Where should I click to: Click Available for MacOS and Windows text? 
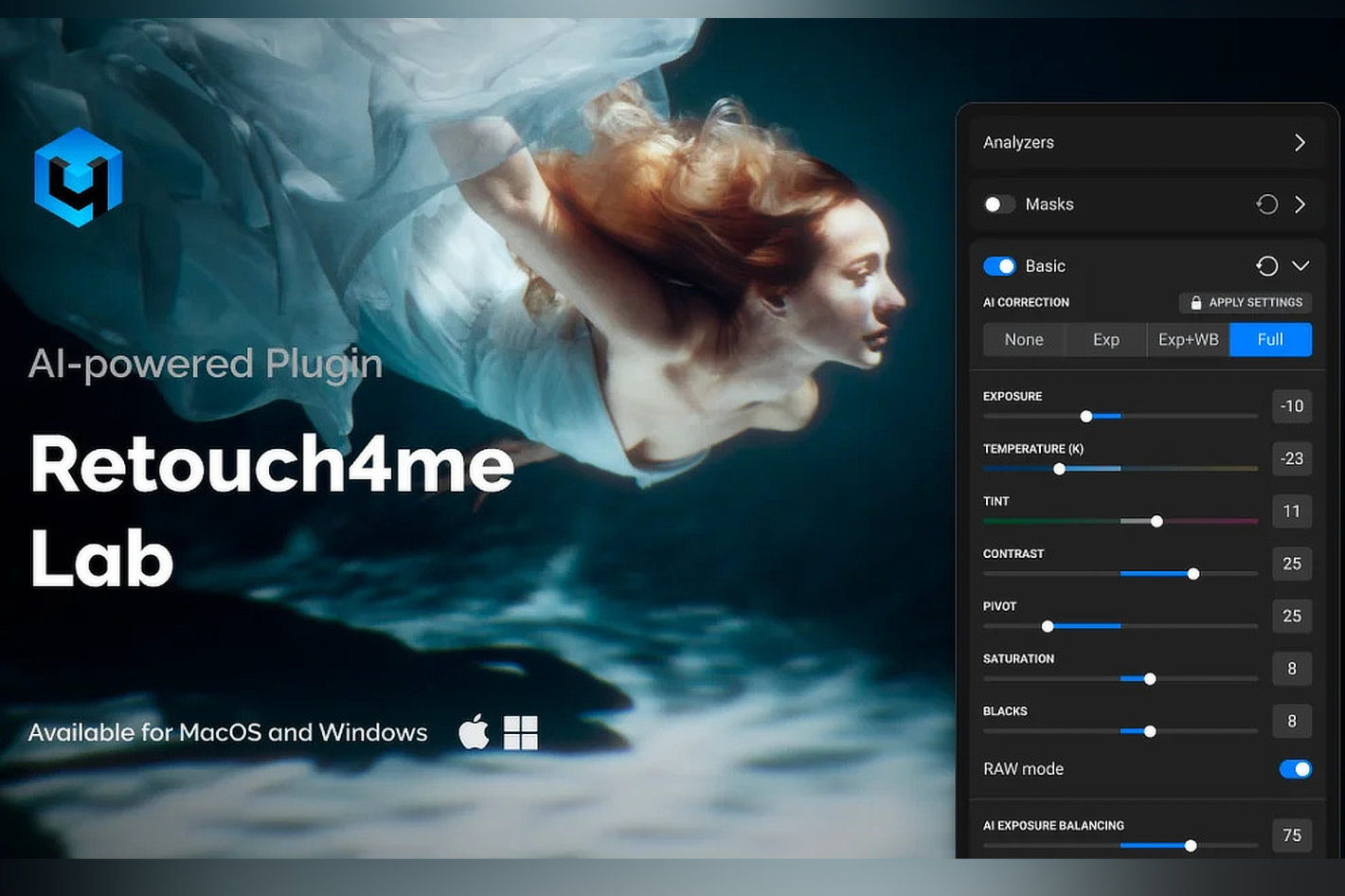pos(227,732)
